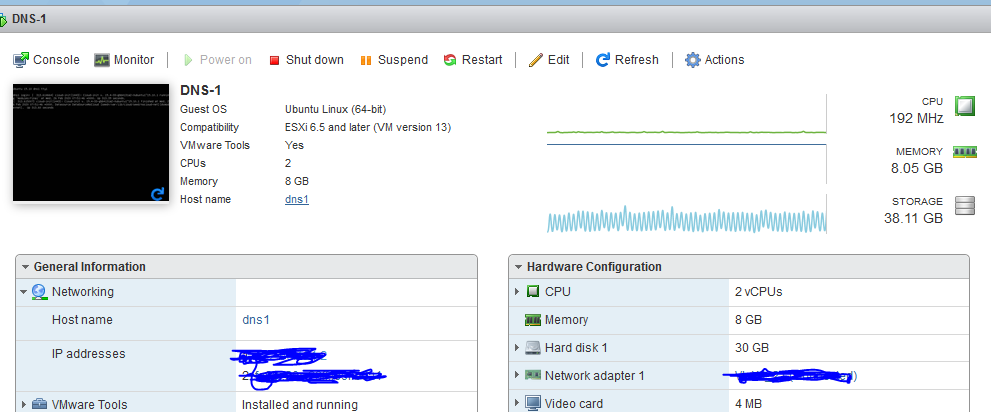Click the console screenshot thumbnail
The height and width of the screenshot is (412, 991).
[91, 142]
